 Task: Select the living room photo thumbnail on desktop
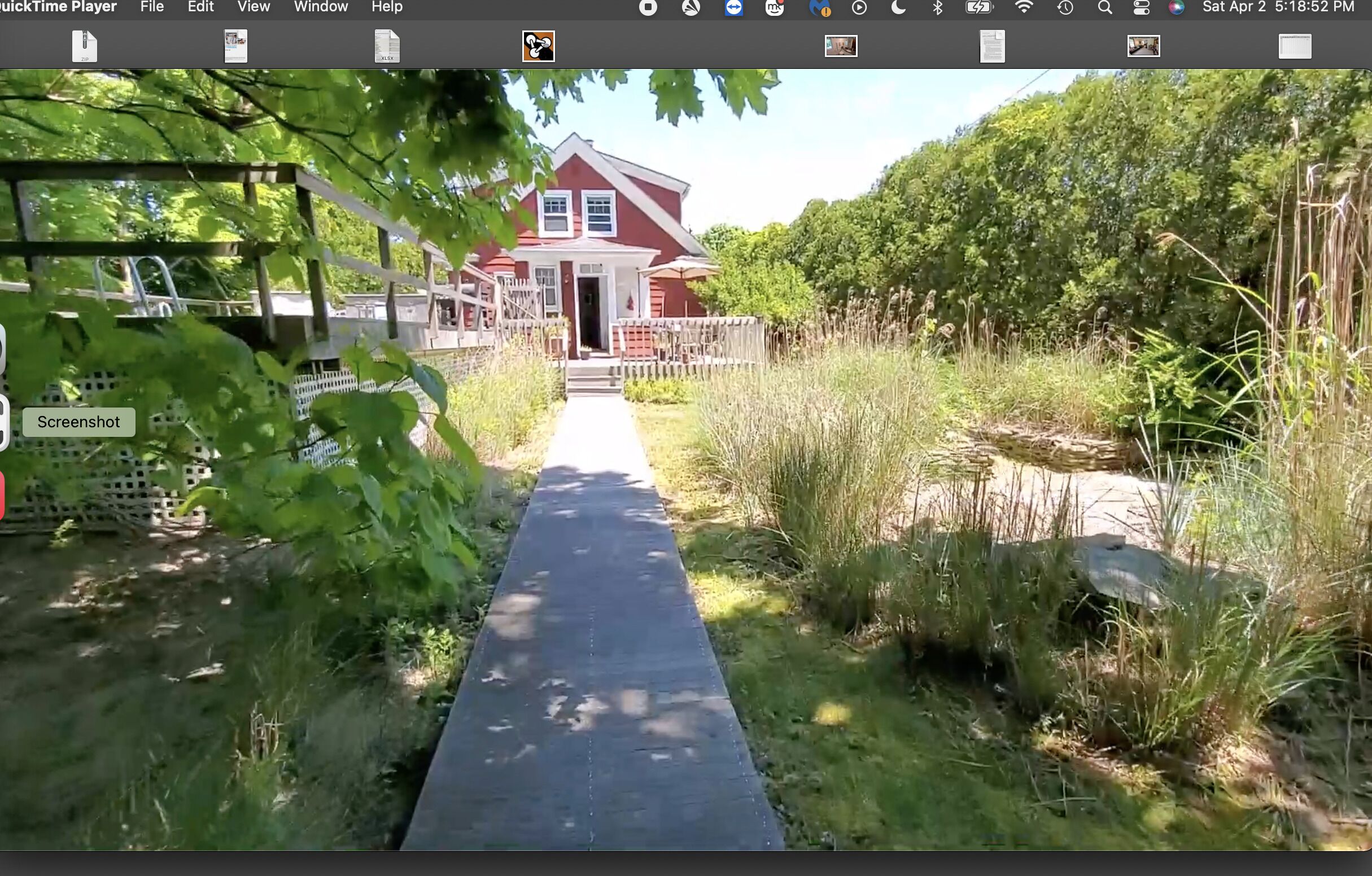click(x=1143, y=46)
